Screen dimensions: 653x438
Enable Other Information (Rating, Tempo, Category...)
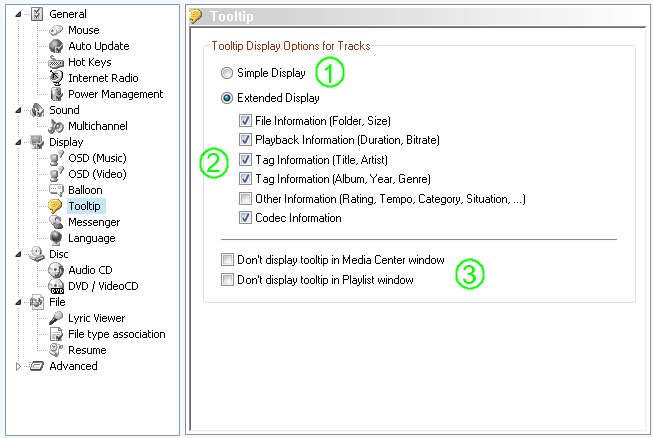point(245,199)
